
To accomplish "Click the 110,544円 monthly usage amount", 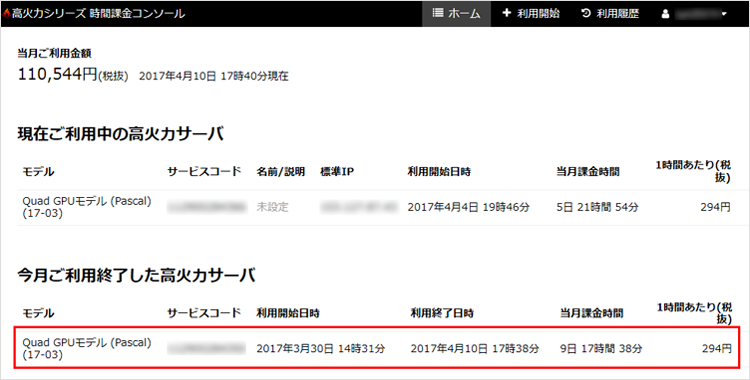I will pyautogui.click(x=57, y=74).
